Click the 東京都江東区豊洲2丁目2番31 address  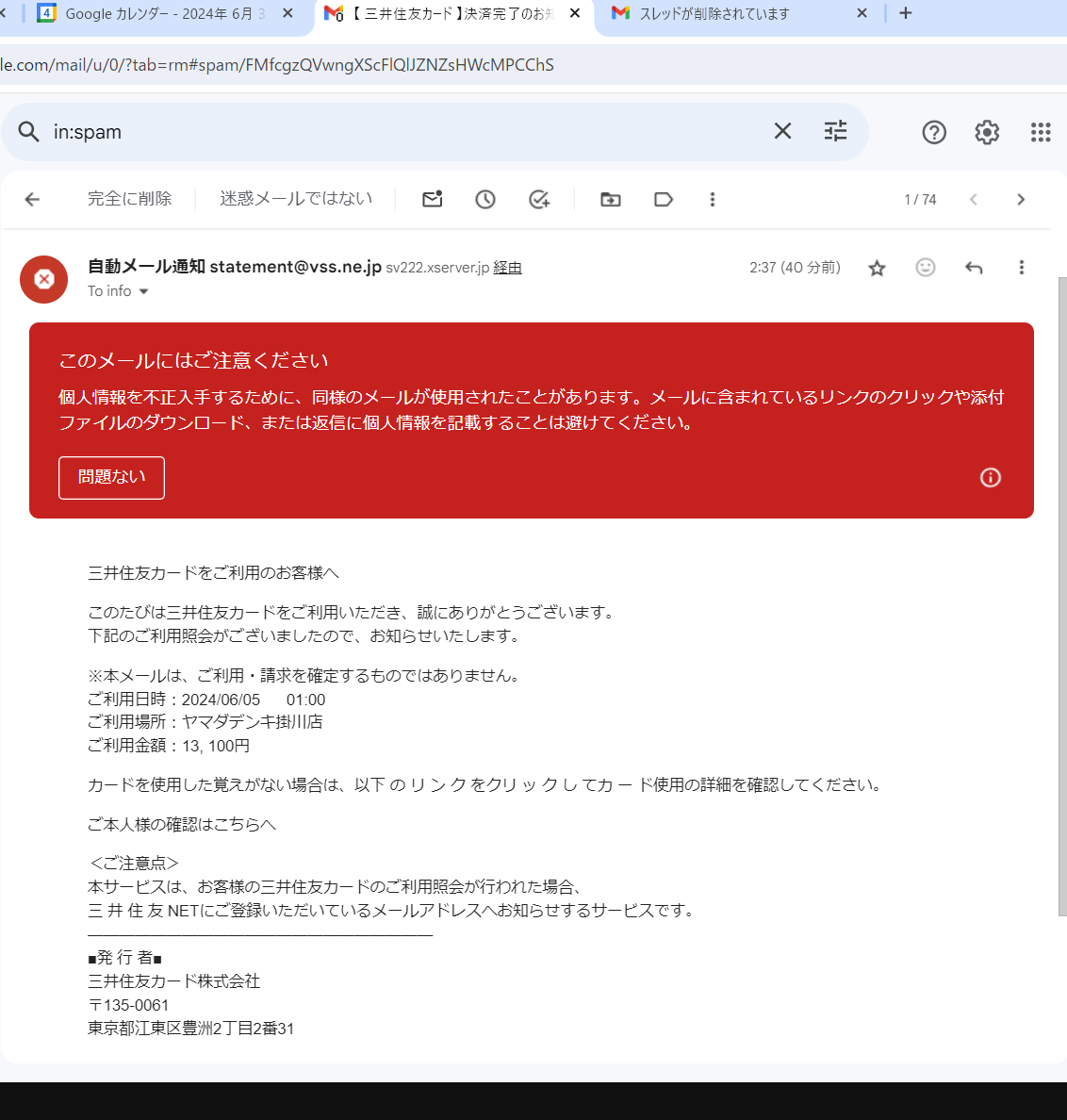190,1029
